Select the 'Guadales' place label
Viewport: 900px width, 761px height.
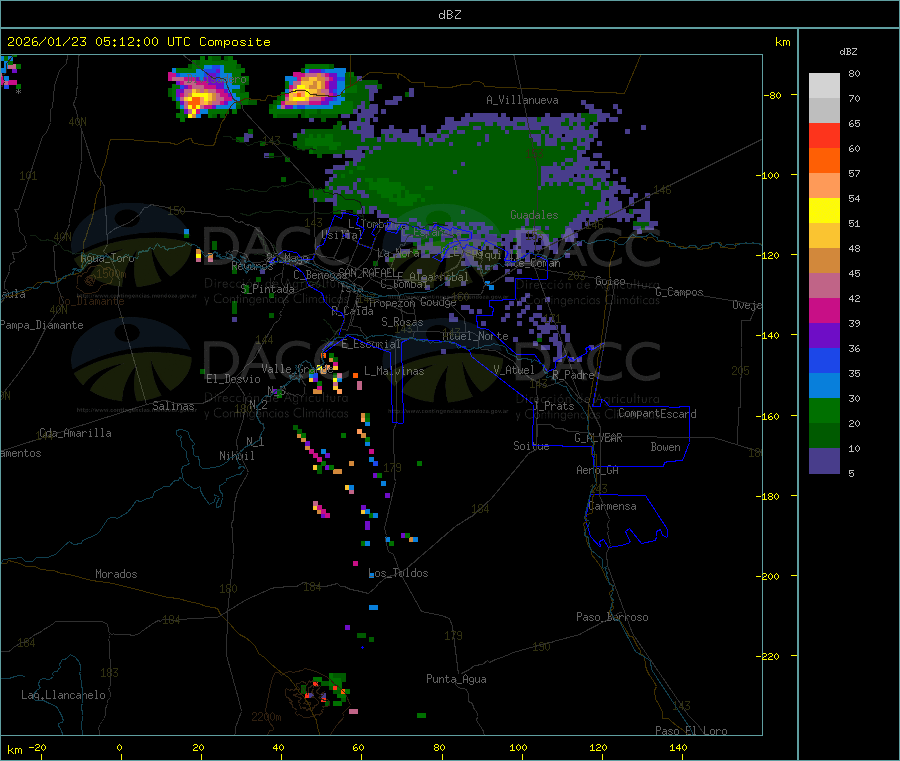(534, 215)
